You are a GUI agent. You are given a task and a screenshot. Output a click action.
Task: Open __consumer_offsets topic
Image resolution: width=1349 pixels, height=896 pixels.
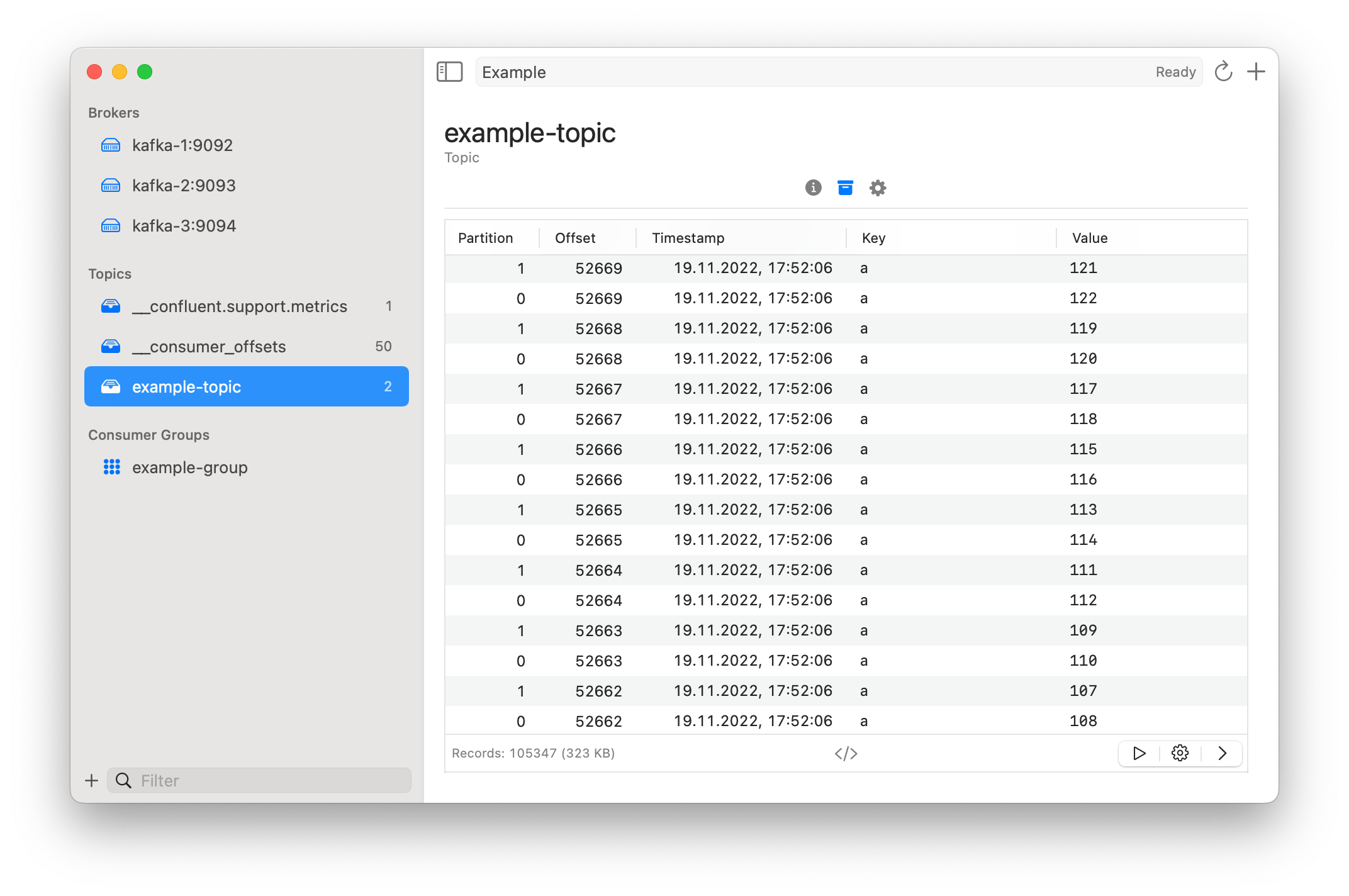(x=247, y=347)
